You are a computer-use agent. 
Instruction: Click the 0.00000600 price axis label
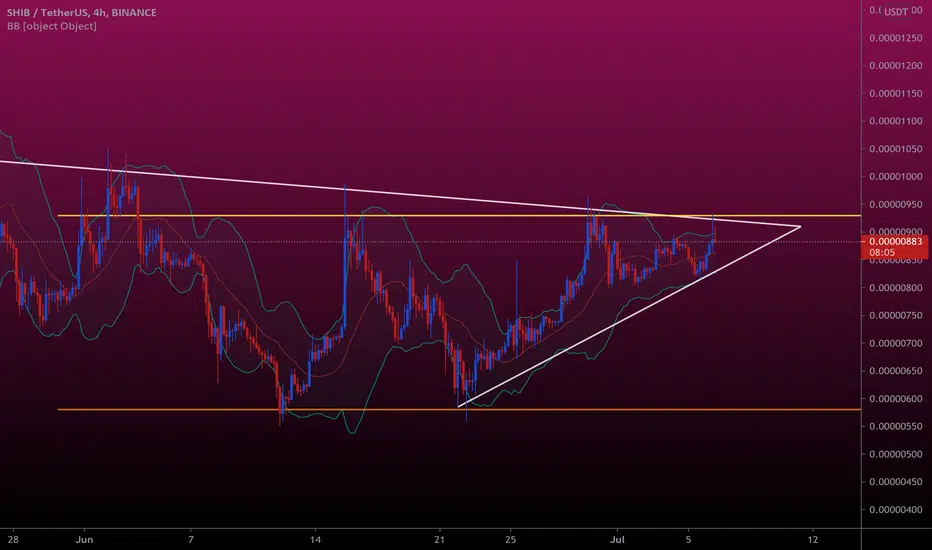click(896, 399)
